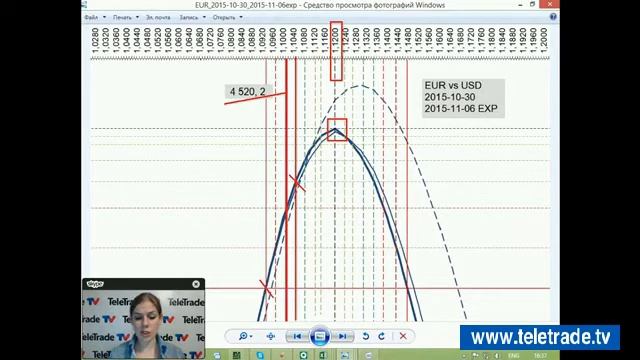Select the Photo Viewer taskbar icon
Image resolution: width=640 pixels, height=360 pixels.
tap(344, 356)
